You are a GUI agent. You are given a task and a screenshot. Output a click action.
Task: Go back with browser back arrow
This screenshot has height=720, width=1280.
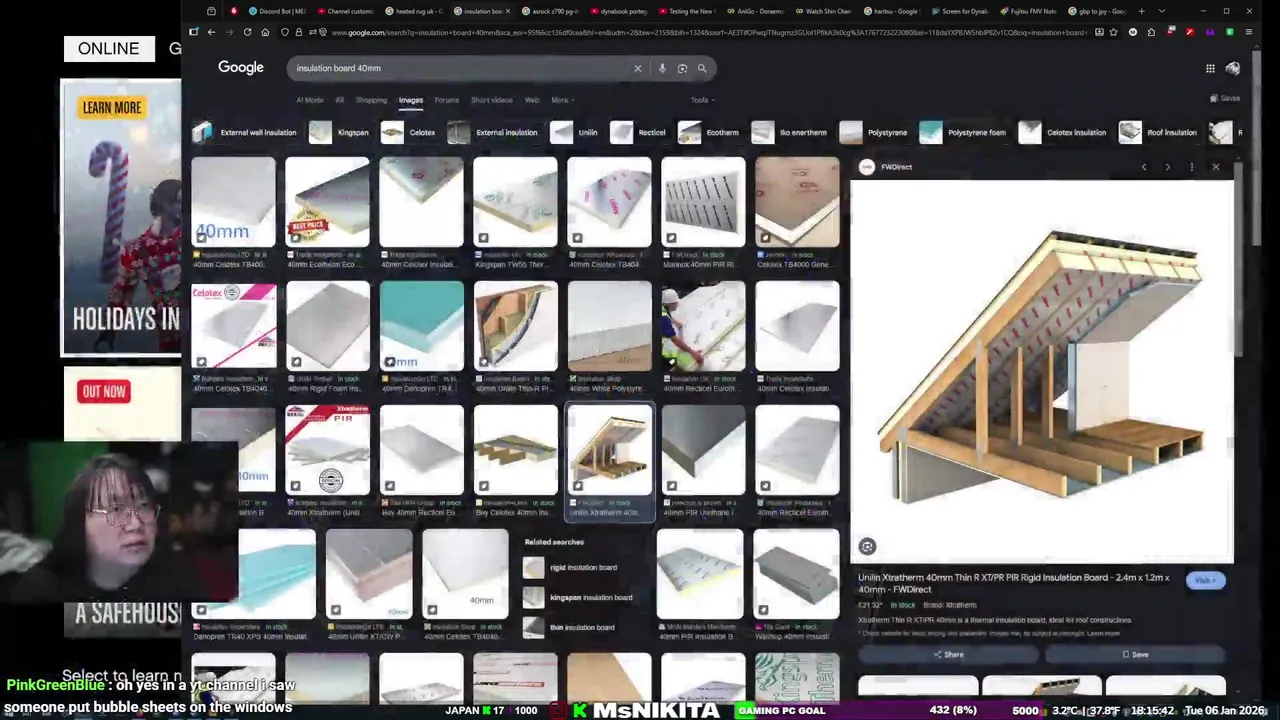211,32
